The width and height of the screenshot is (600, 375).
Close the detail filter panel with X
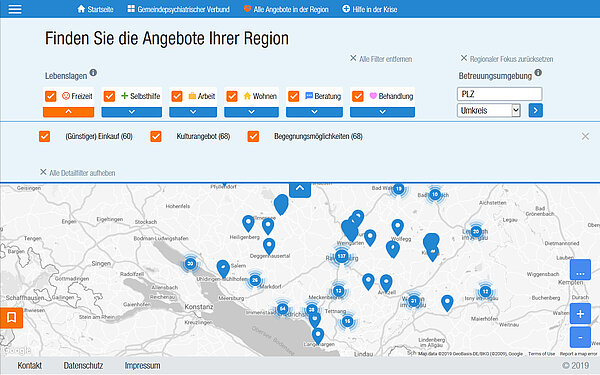pos(585,136)
